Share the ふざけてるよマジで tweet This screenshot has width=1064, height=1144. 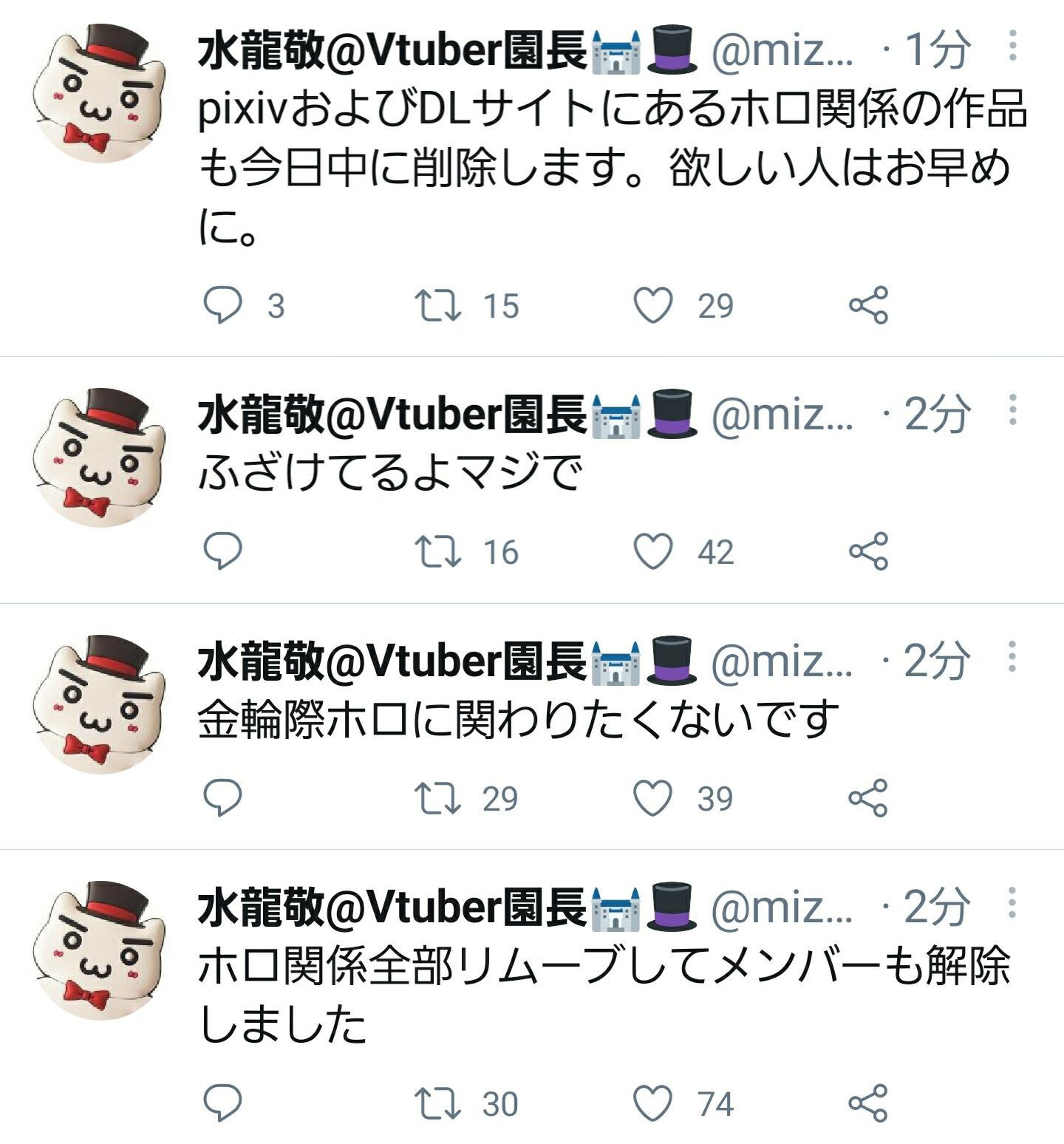[x=867, y=551]
